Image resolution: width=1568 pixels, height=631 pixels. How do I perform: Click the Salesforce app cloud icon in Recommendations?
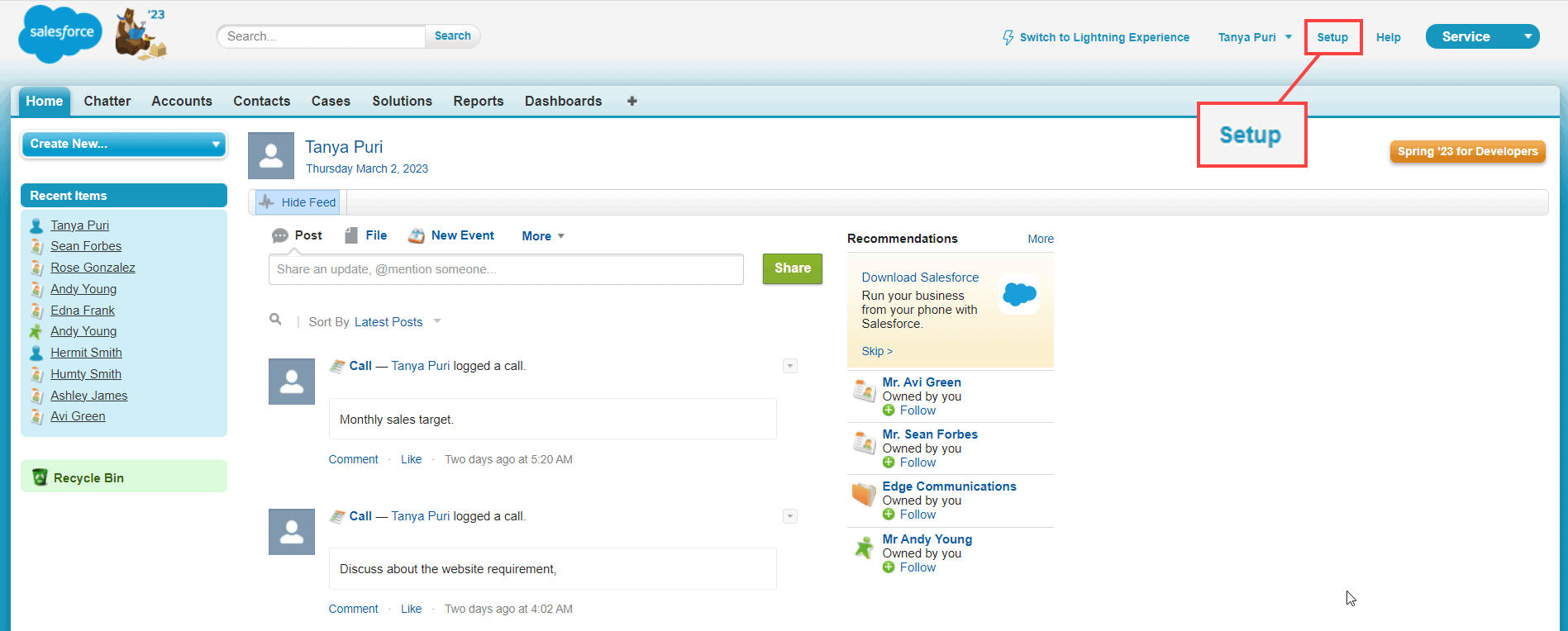(x=1019, y=294)
